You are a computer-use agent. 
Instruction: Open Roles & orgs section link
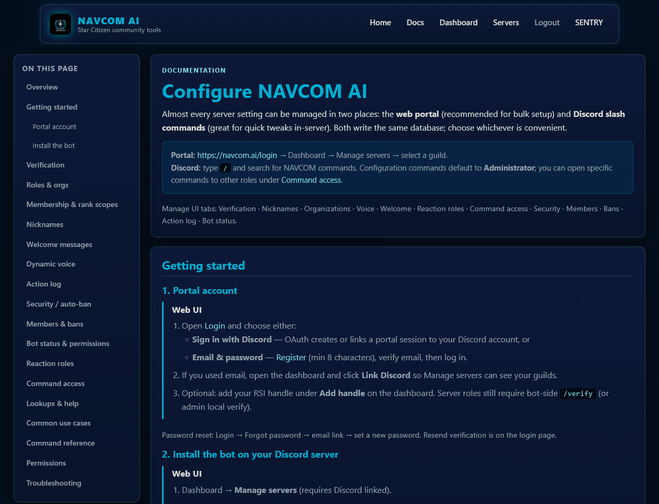[47, 185]
